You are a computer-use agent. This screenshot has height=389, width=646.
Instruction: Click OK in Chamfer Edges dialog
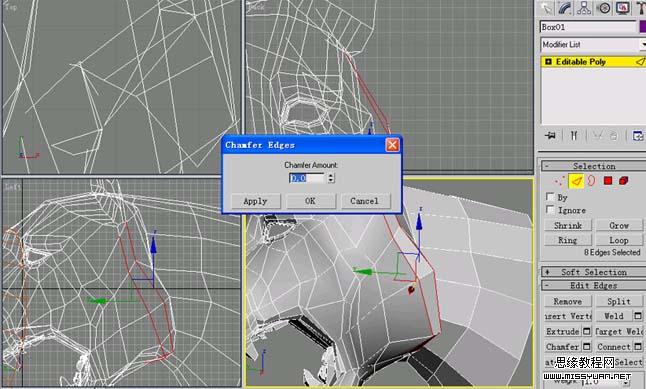[310, 201]
